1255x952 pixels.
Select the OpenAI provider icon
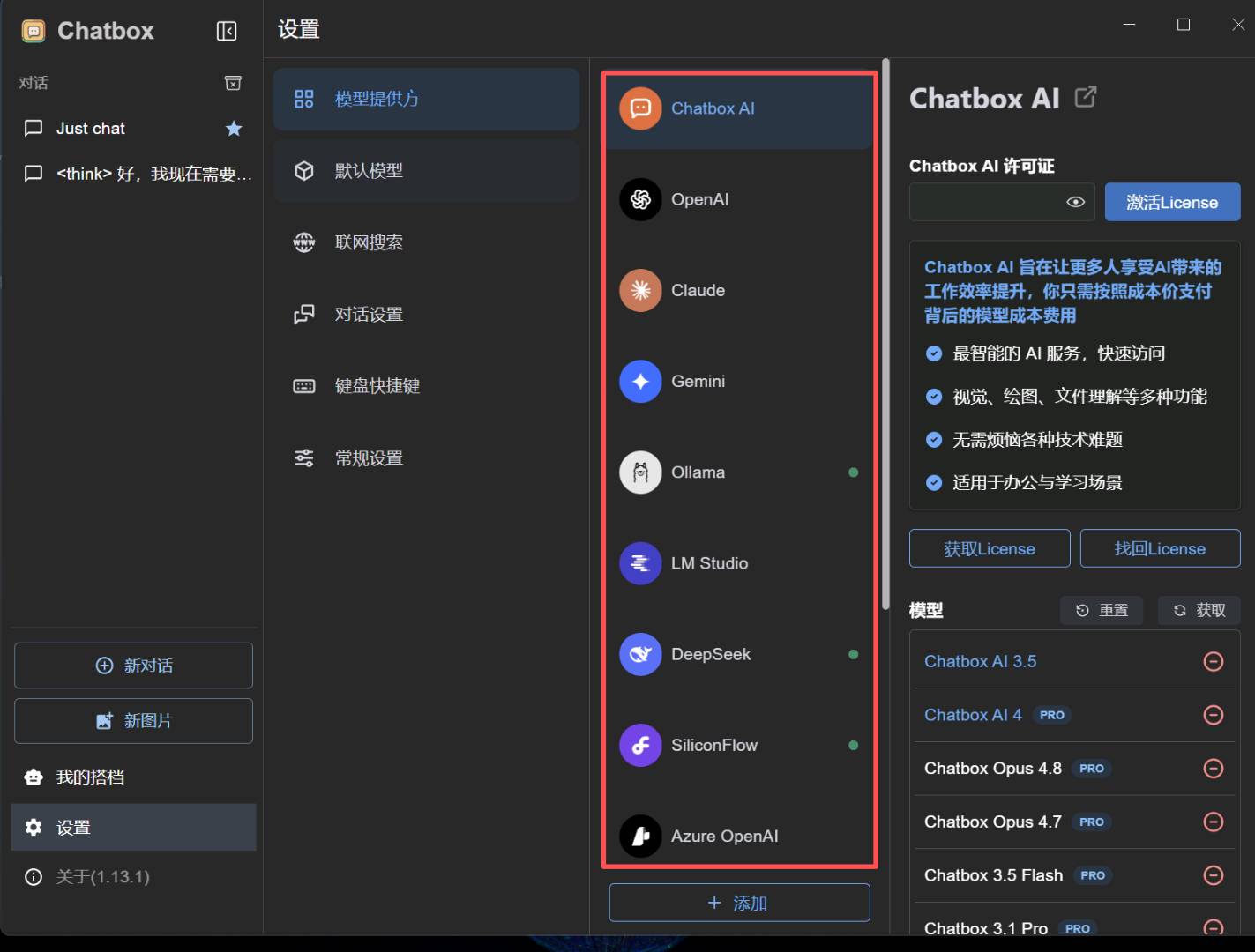pos(640,199)
